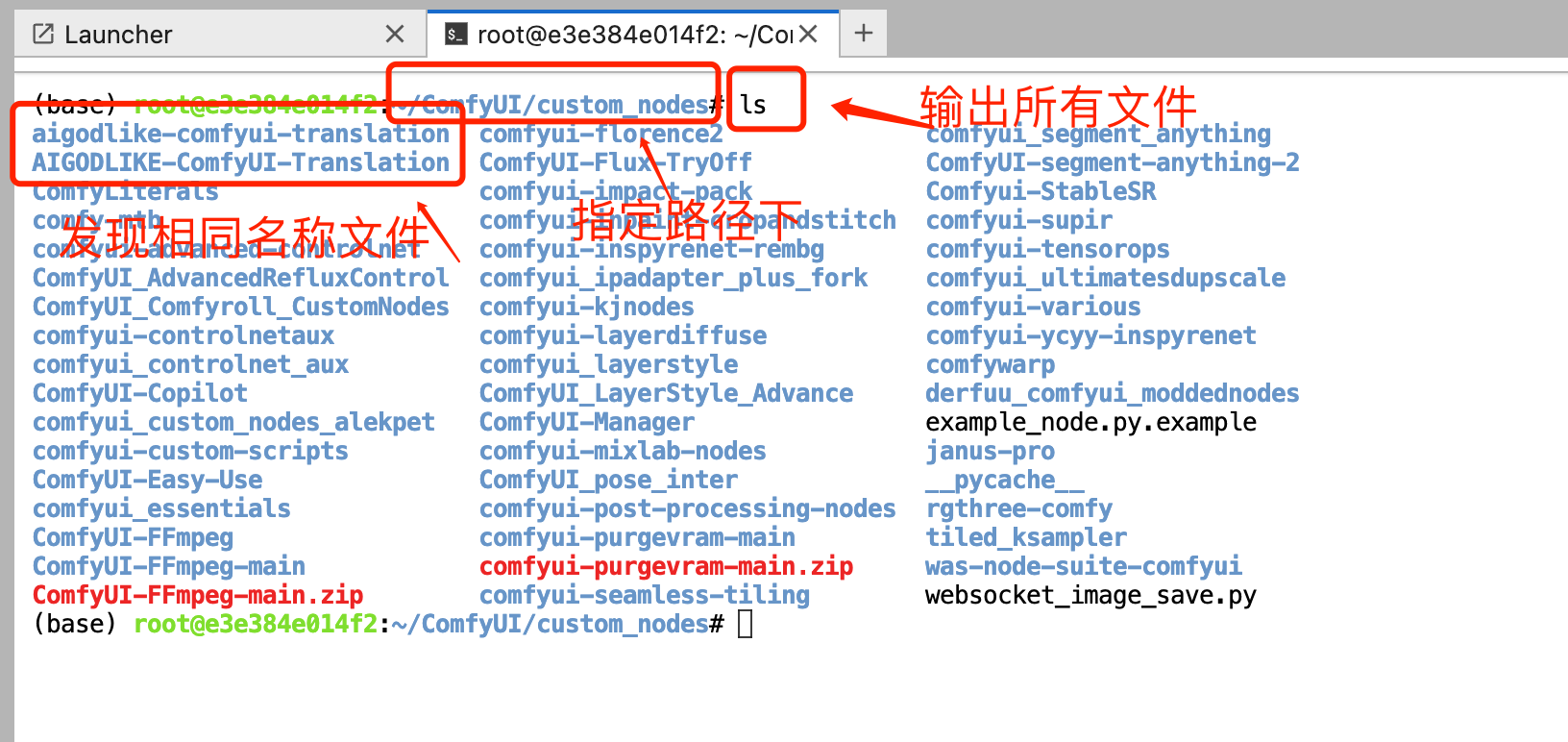Click the '__pycache__' directory
The height and width of the screenshot is (742, 1568).
click(1005, 480)
